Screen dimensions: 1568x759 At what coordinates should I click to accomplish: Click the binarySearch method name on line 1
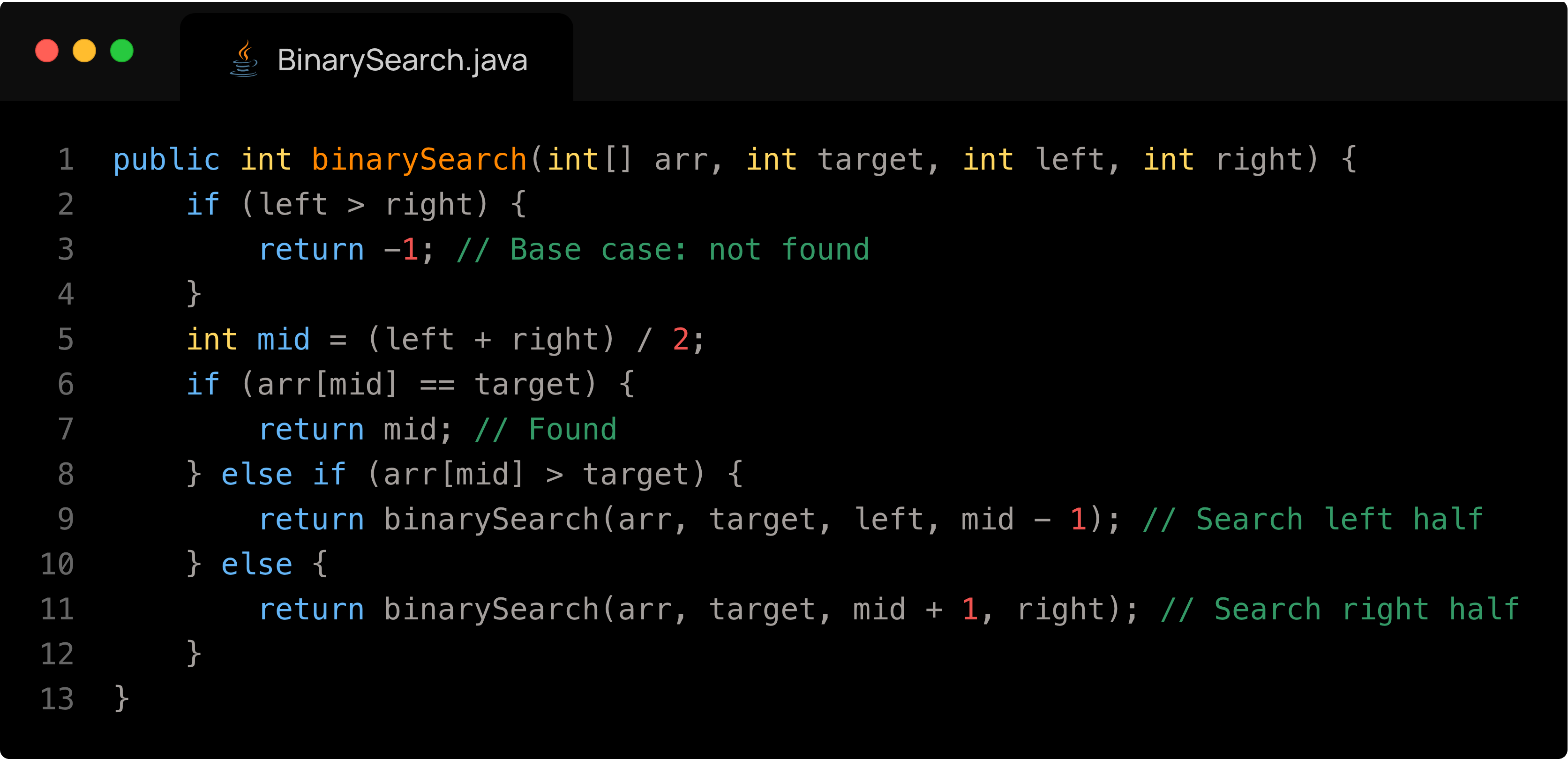(x=419, y=159)
